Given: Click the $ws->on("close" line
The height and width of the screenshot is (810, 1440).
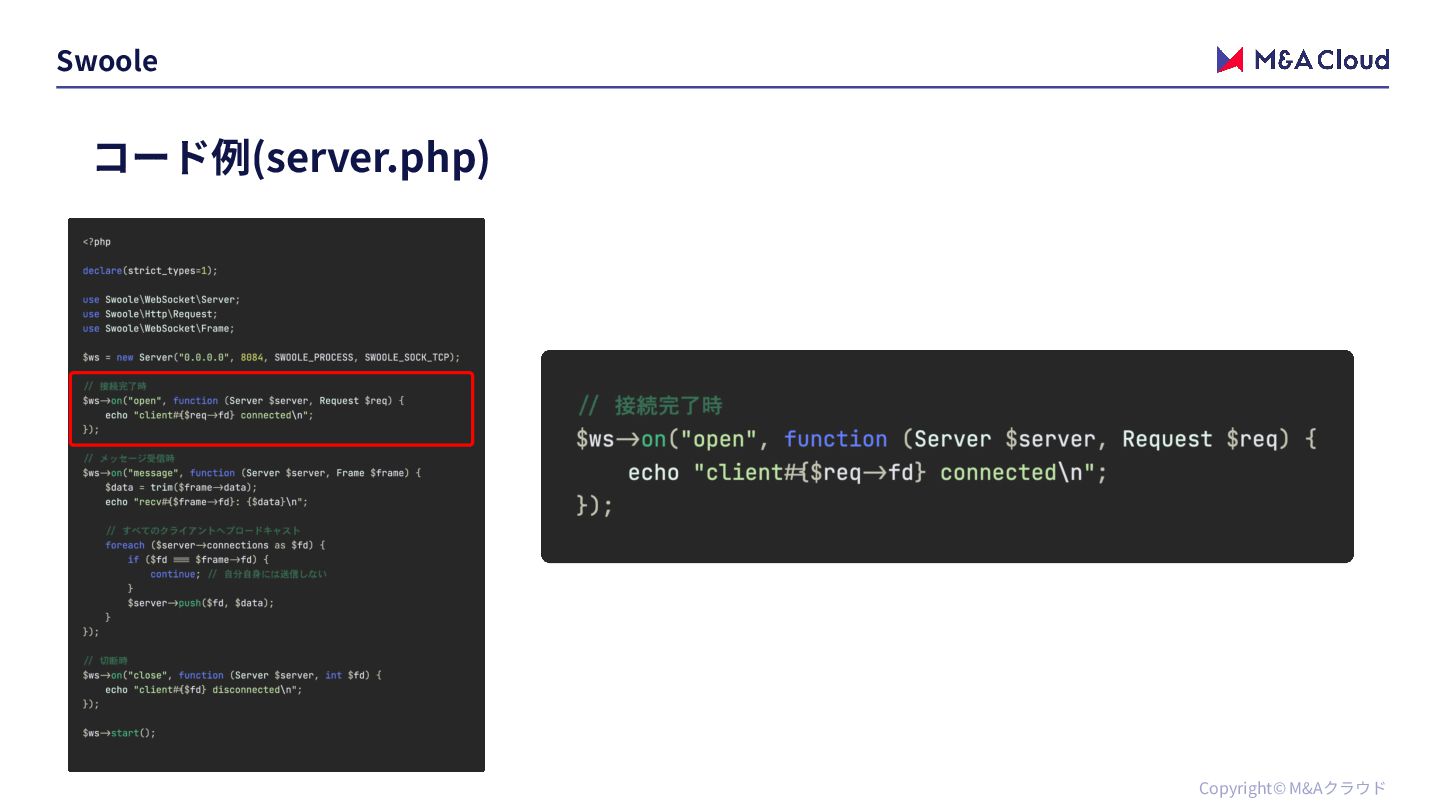Looking at the screenshot, I should pos(232,675).
